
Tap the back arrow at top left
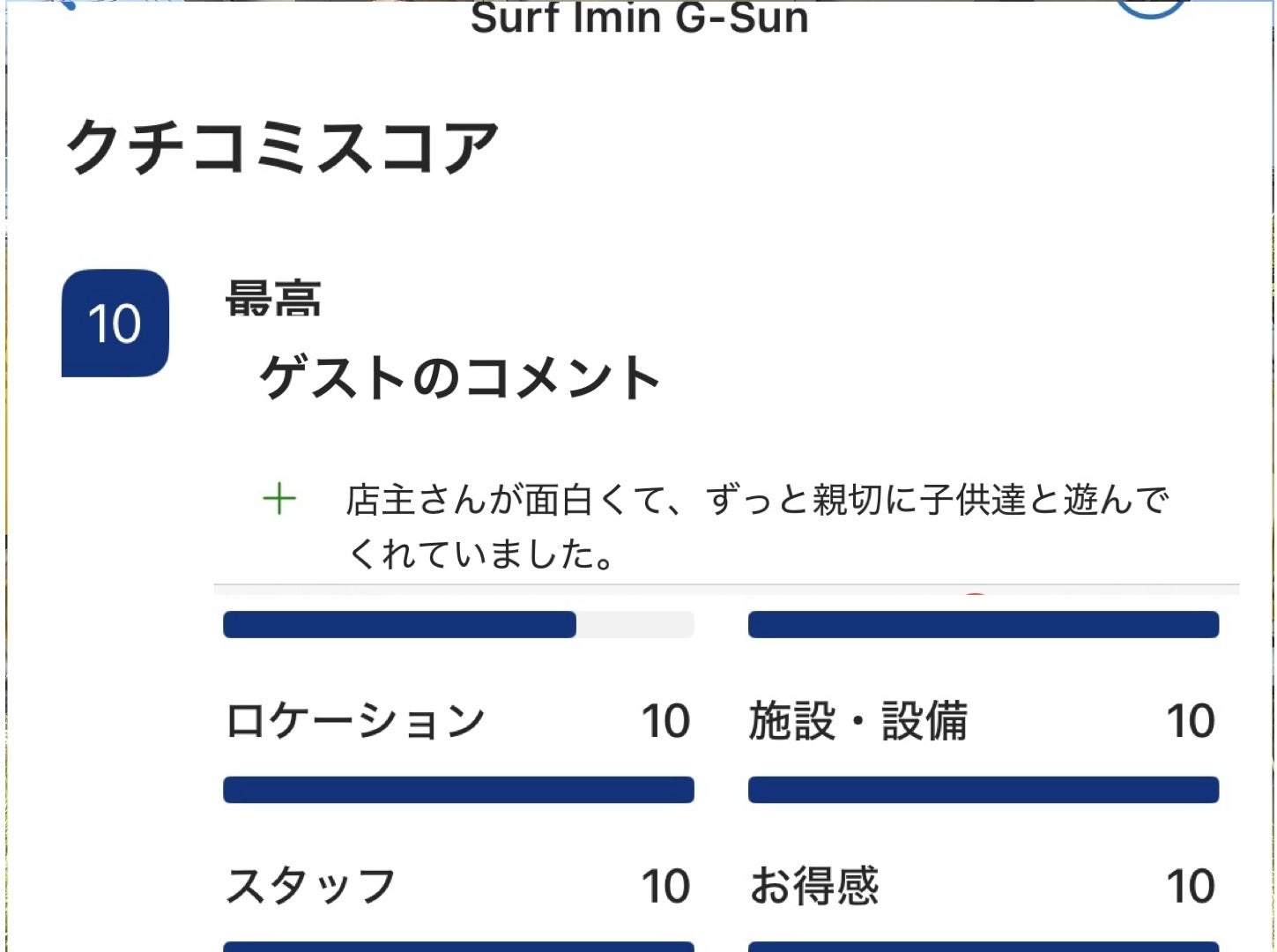pos(69,4)
